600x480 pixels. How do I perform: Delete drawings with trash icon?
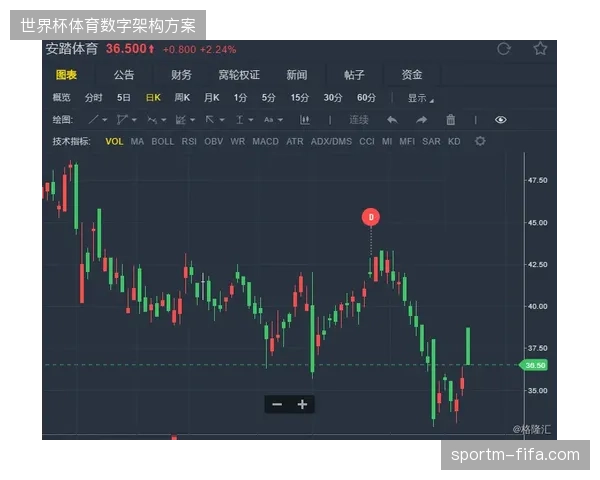(x=451, y=120)
